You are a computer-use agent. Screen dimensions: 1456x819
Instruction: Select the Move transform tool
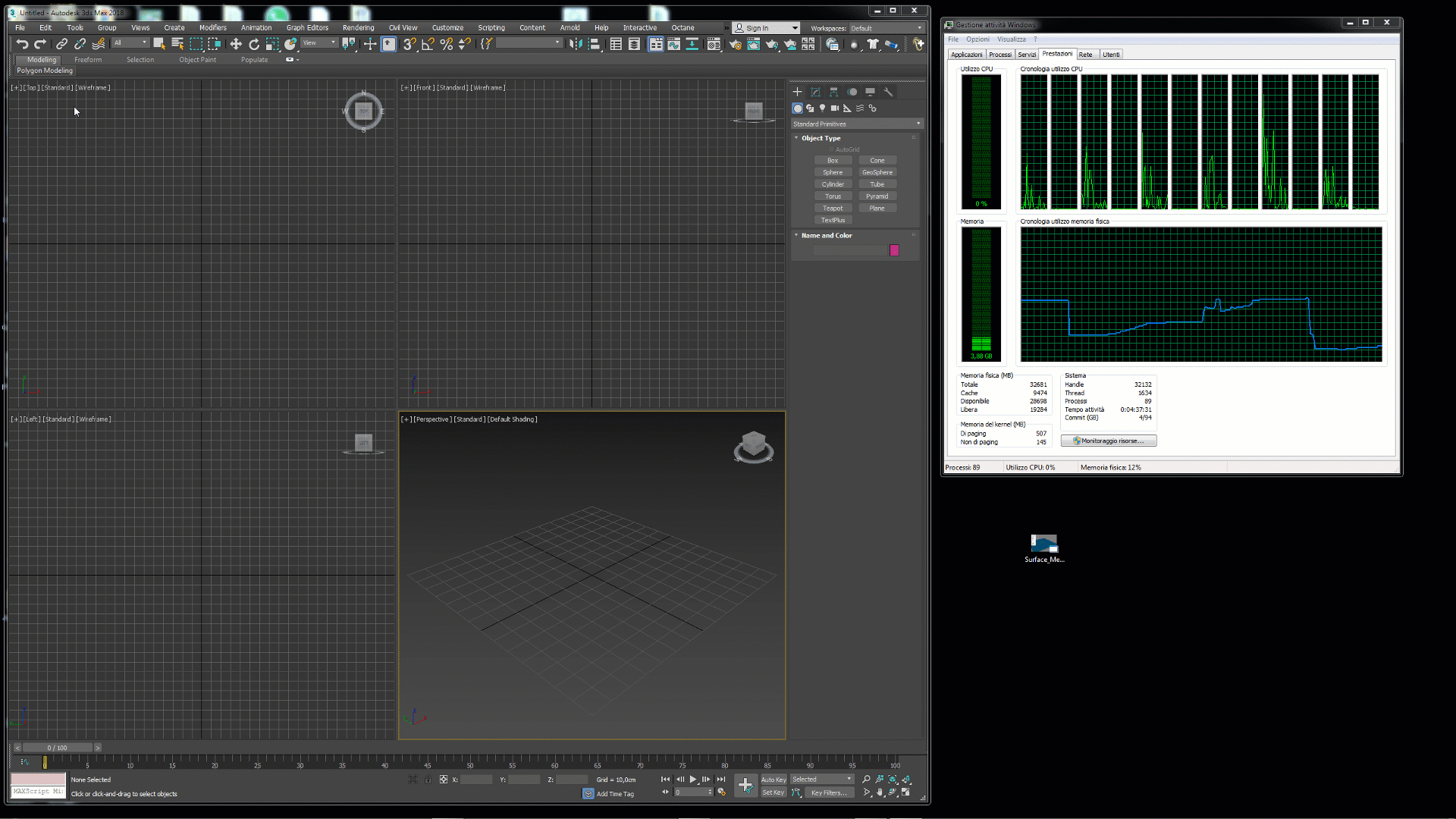click(236, 44)
